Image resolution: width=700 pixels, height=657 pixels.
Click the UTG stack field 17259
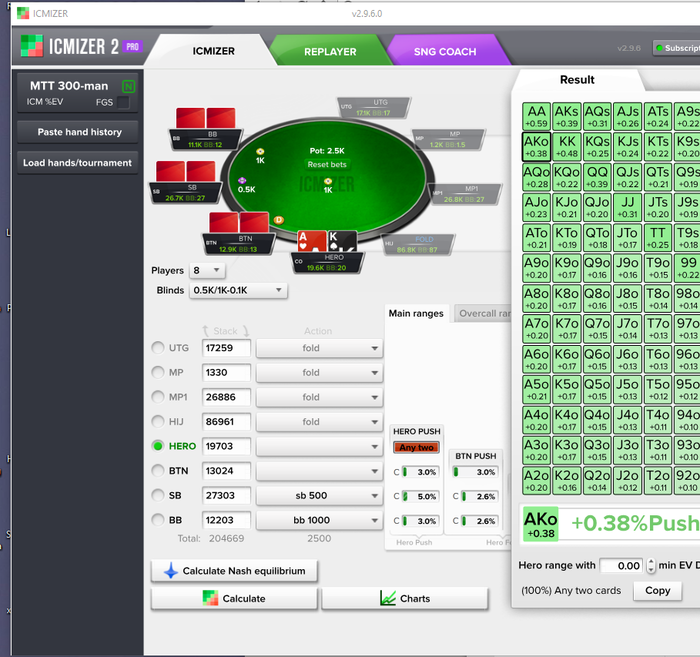(x=226, y=348)
